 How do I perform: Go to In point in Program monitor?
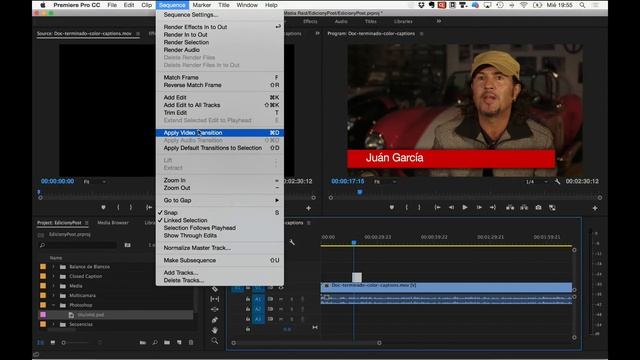click(437, 207)
